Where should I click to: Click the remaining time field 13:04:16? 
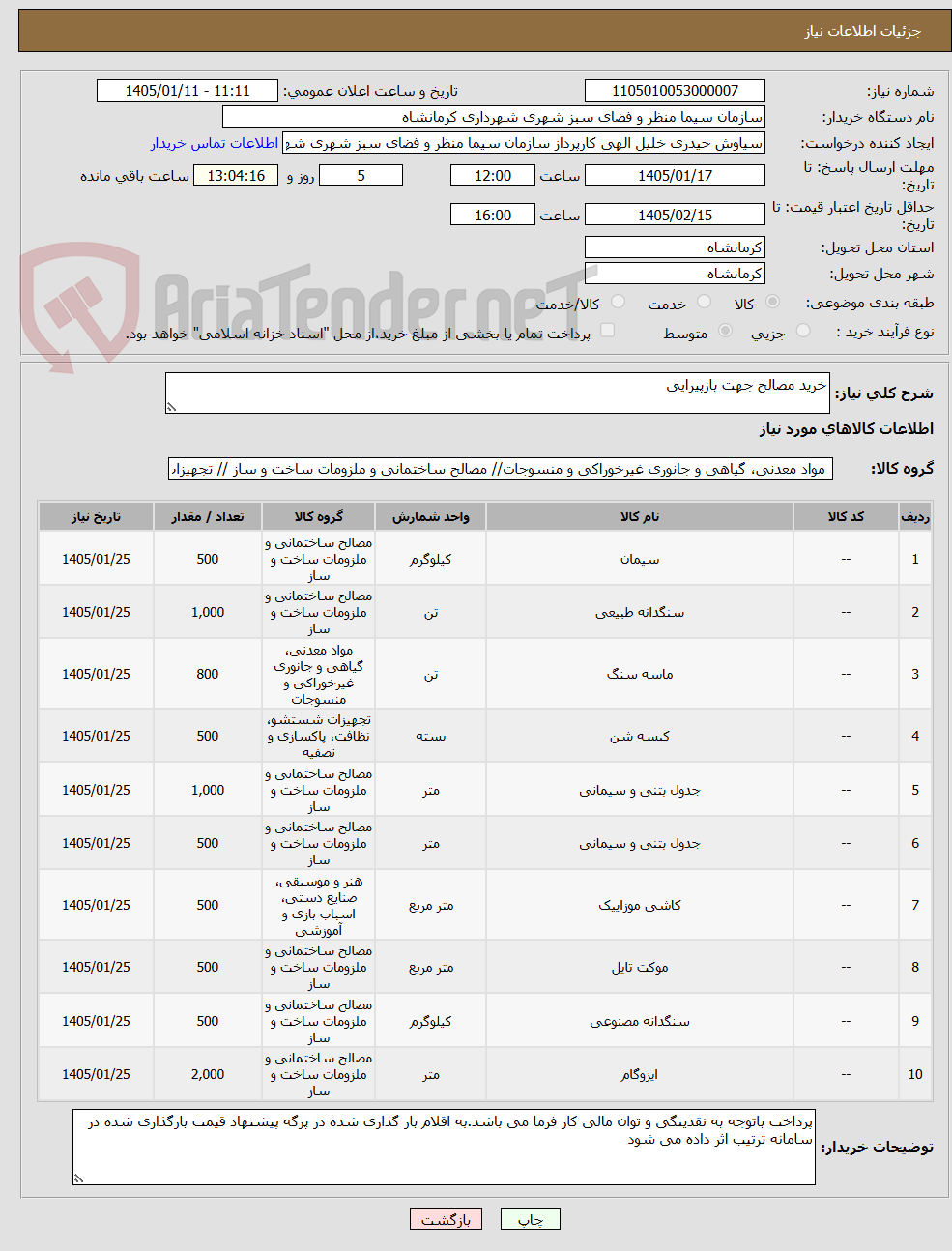[236, 175]
